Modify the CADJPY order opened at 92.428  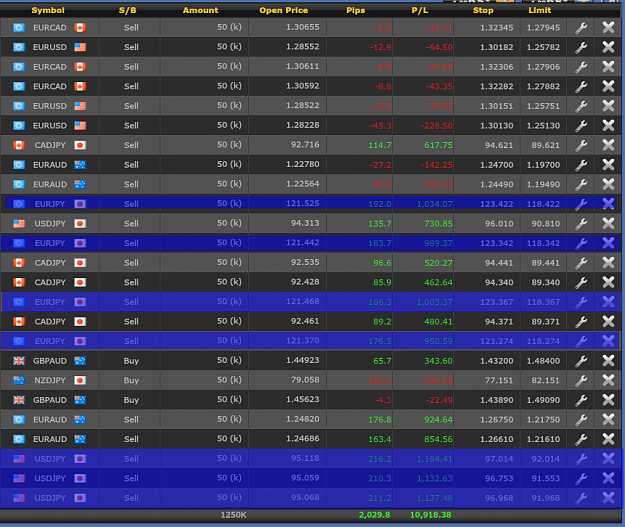pyautogui.click(x=581, y=282)
